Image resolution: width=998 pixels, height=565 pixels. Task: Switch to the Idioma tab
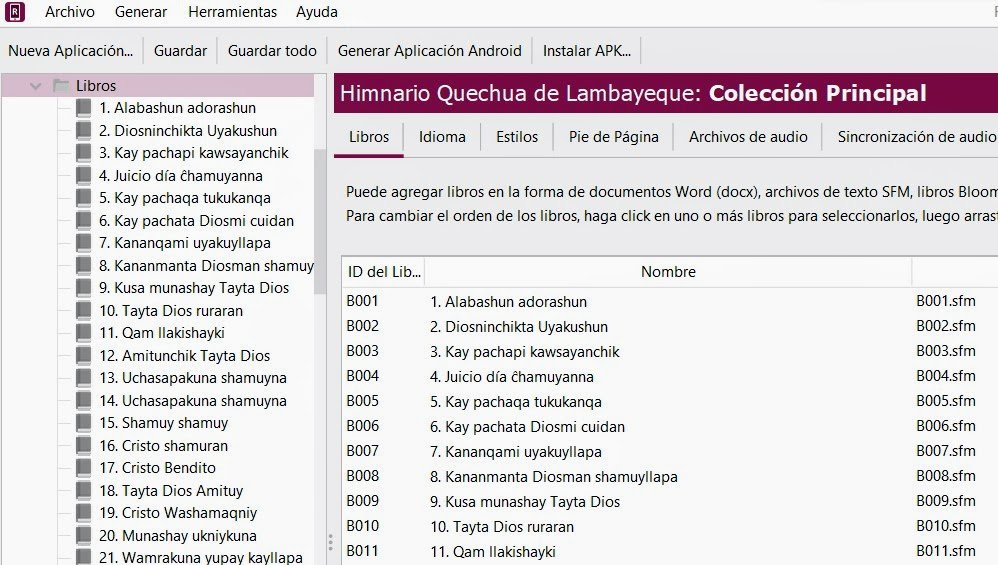[442, 137]
